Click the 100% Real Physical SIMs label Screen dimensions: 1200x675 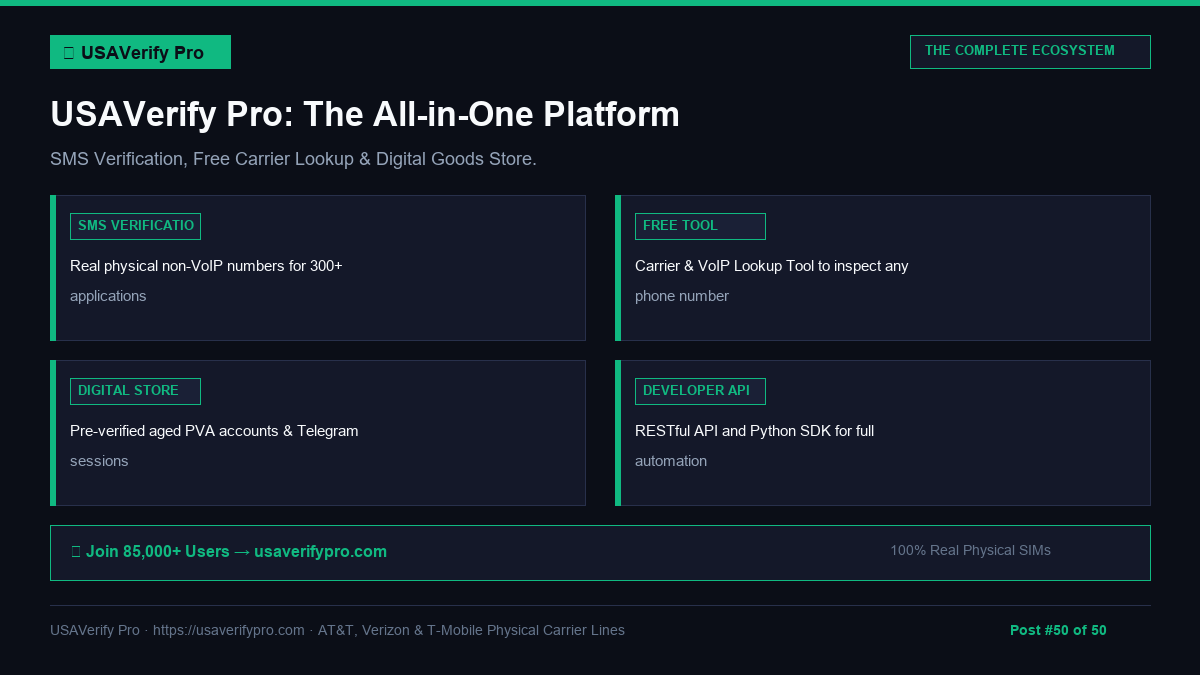click(970, 550)
